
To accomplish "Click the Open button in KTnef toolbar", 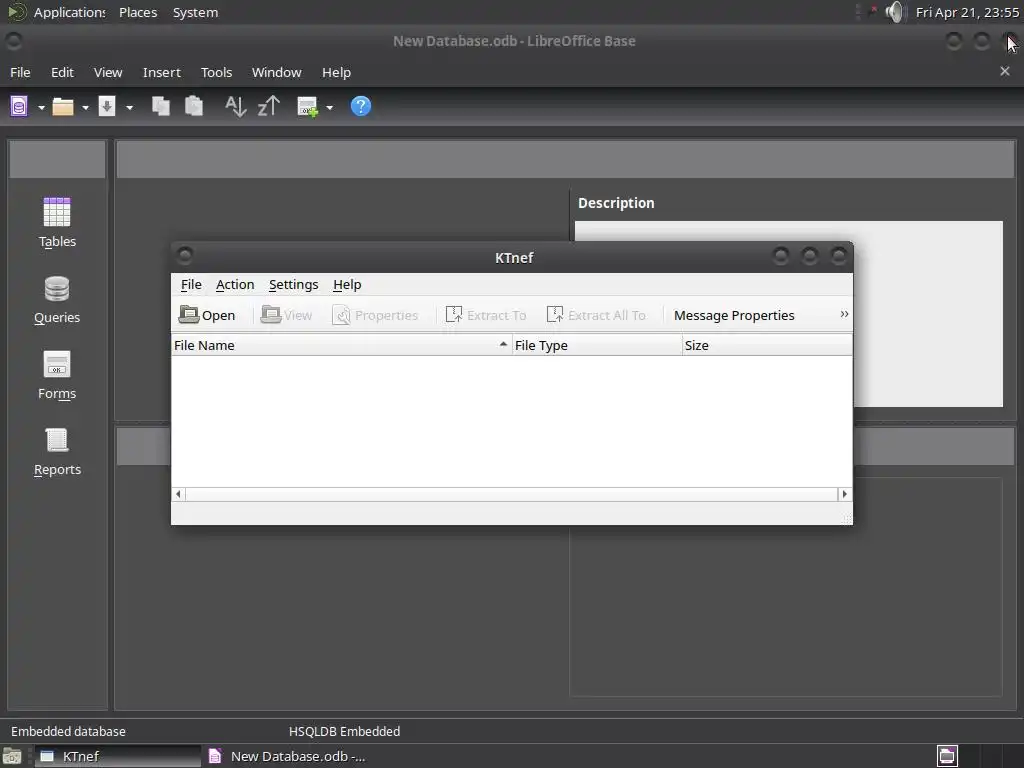I will click(207, 315).
